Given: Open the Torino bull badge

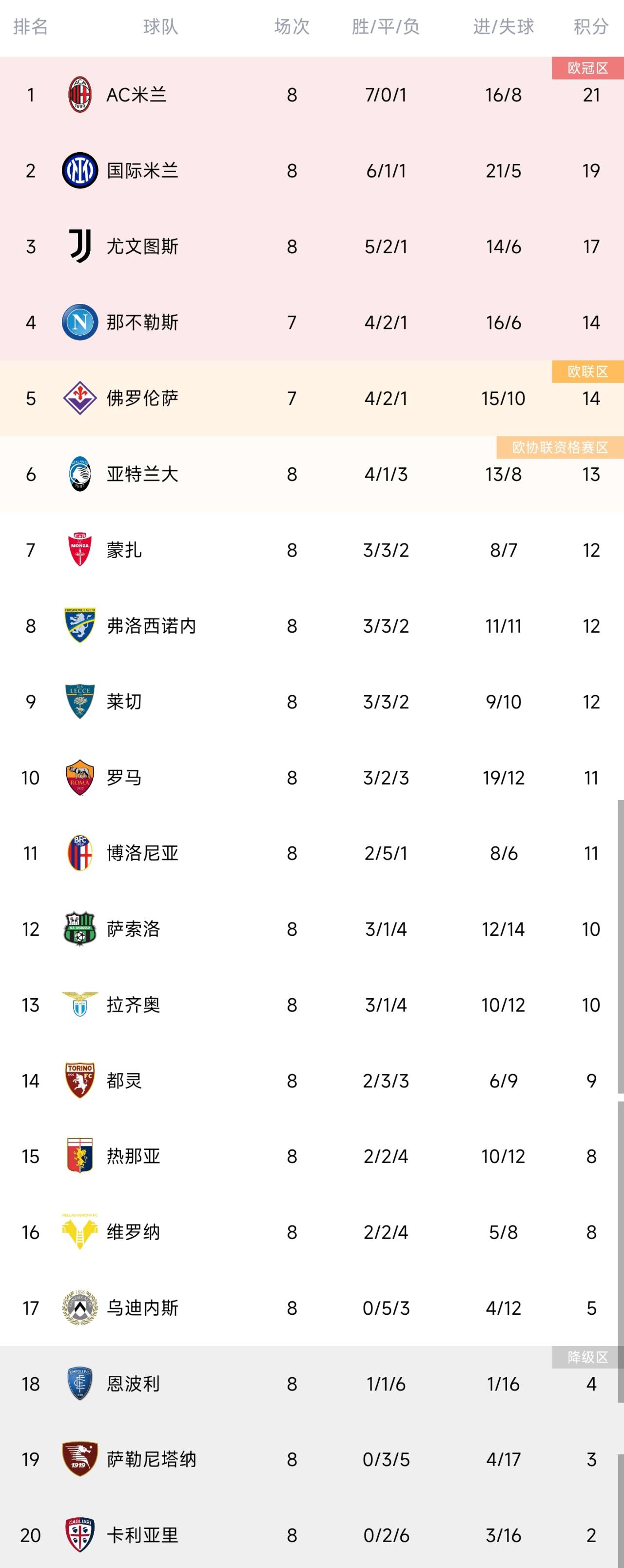Looking at the screenshot, I should click(79, 1081).
